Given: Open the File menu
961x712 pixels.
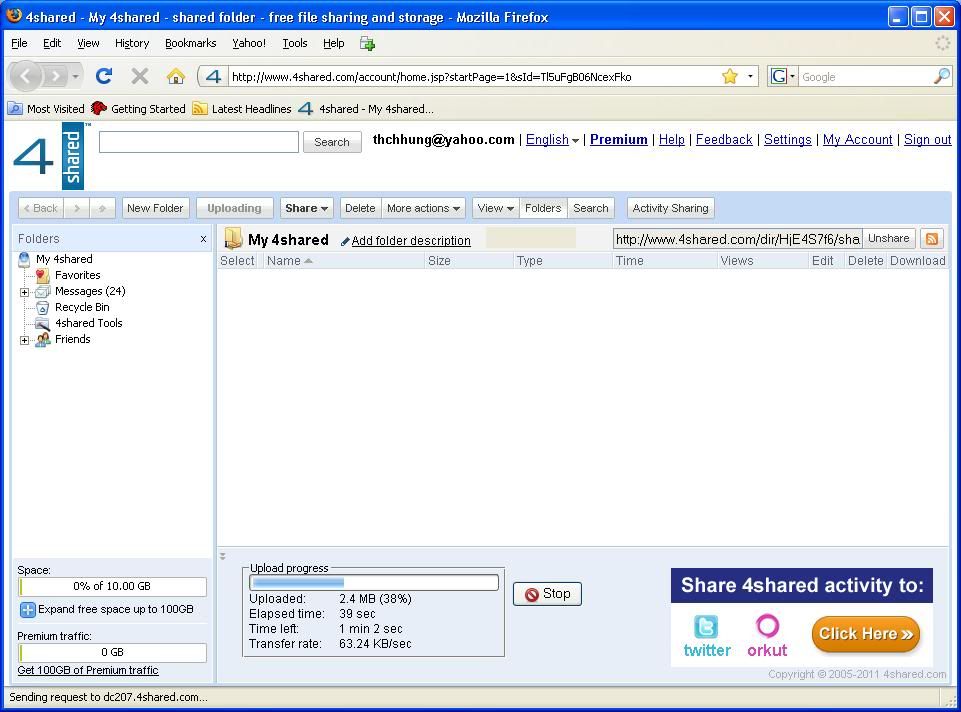Looking at the screenshot, I should [20, 43].
